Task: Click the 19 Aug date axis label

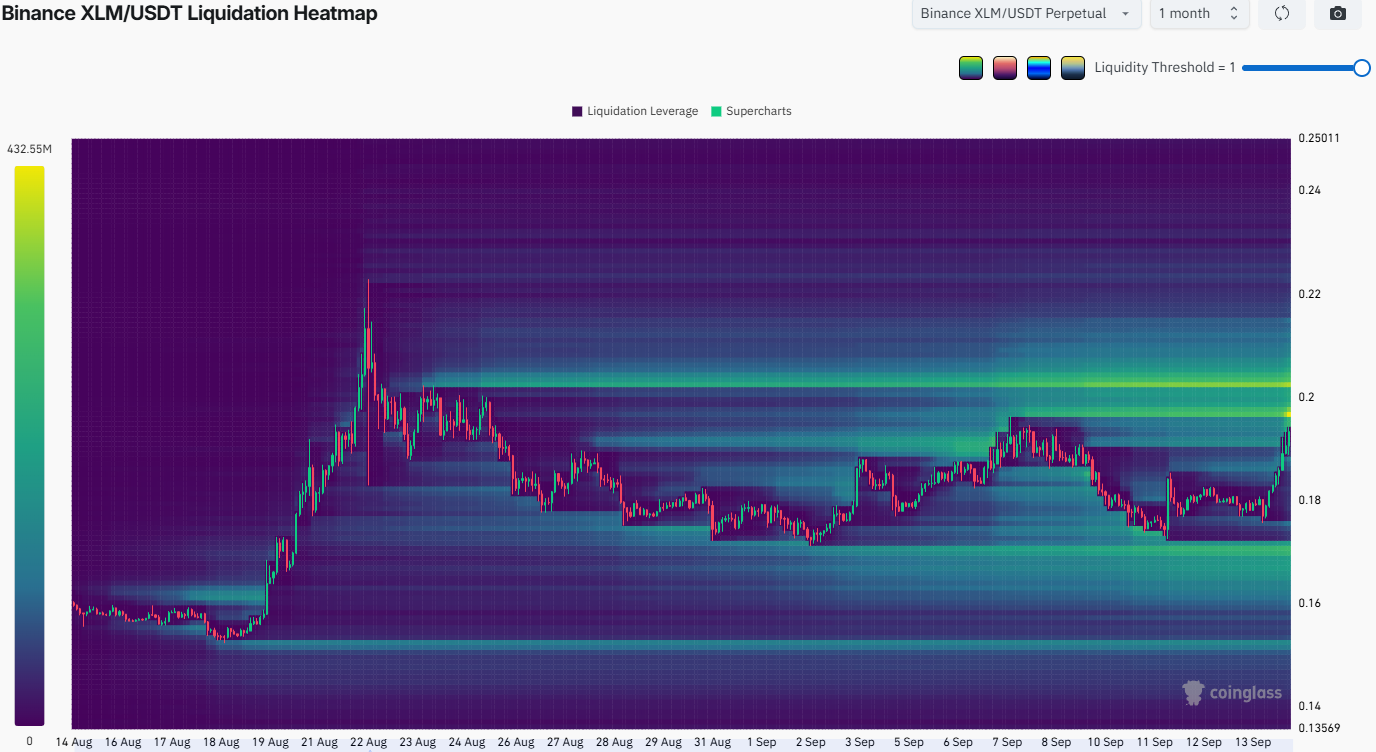Action: click(270, 742)
